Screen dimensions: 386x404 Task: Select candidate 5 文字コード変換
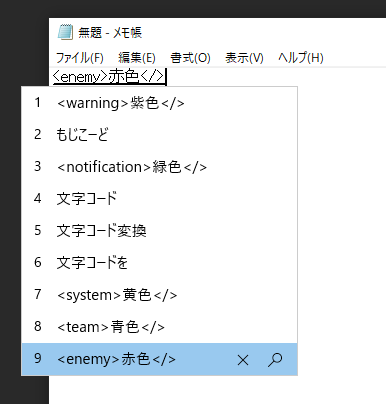159,231
